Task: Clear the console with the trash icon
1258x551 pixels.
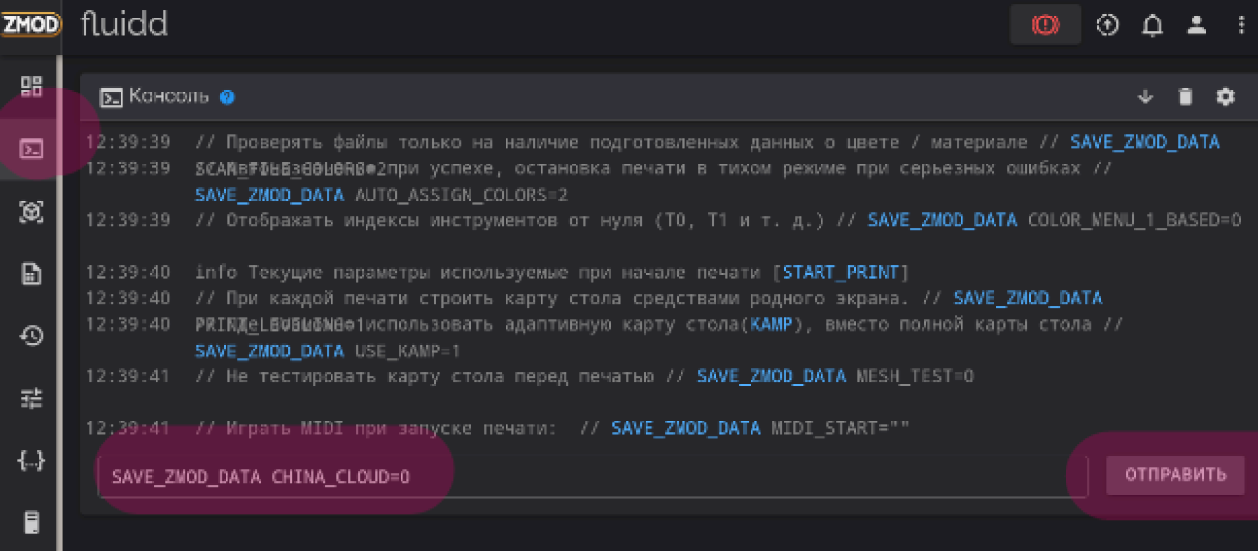Action: pyautogui.click(x=1185, y=97)
